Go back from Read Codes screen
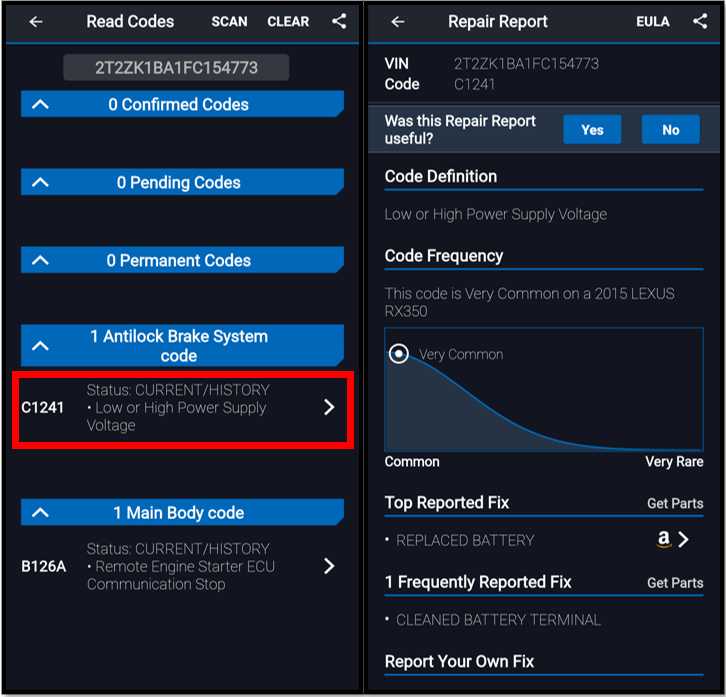 tap(36, 21)
